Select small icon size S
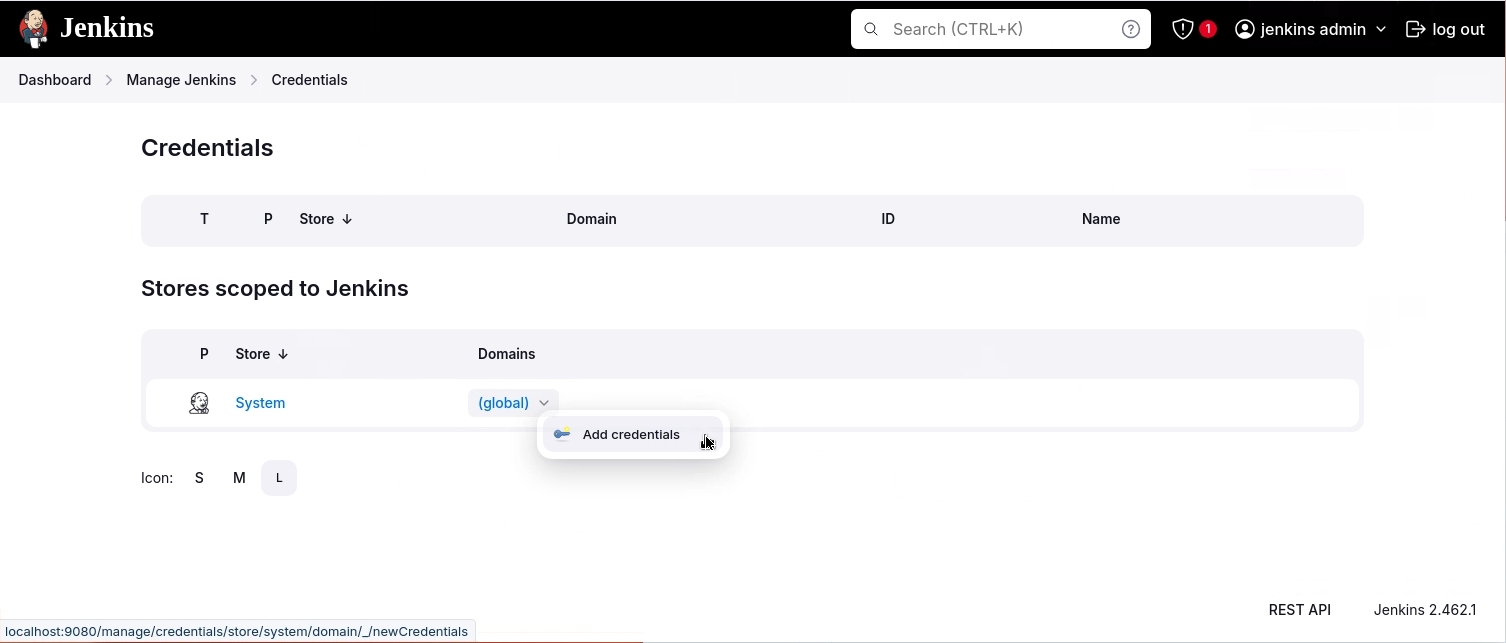The image size is (1506, 643). click(x=199, y=478)
